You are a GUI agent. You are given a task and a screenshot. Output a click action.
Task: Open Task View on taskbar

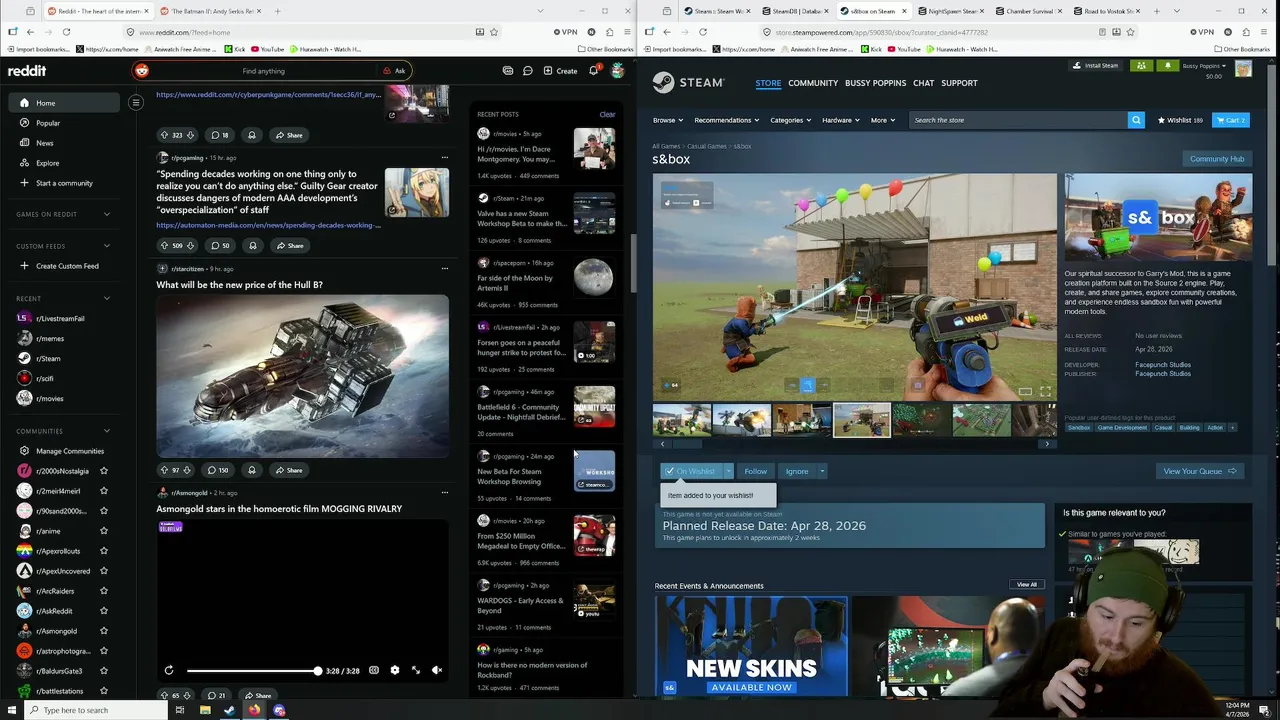pos(180,710)
